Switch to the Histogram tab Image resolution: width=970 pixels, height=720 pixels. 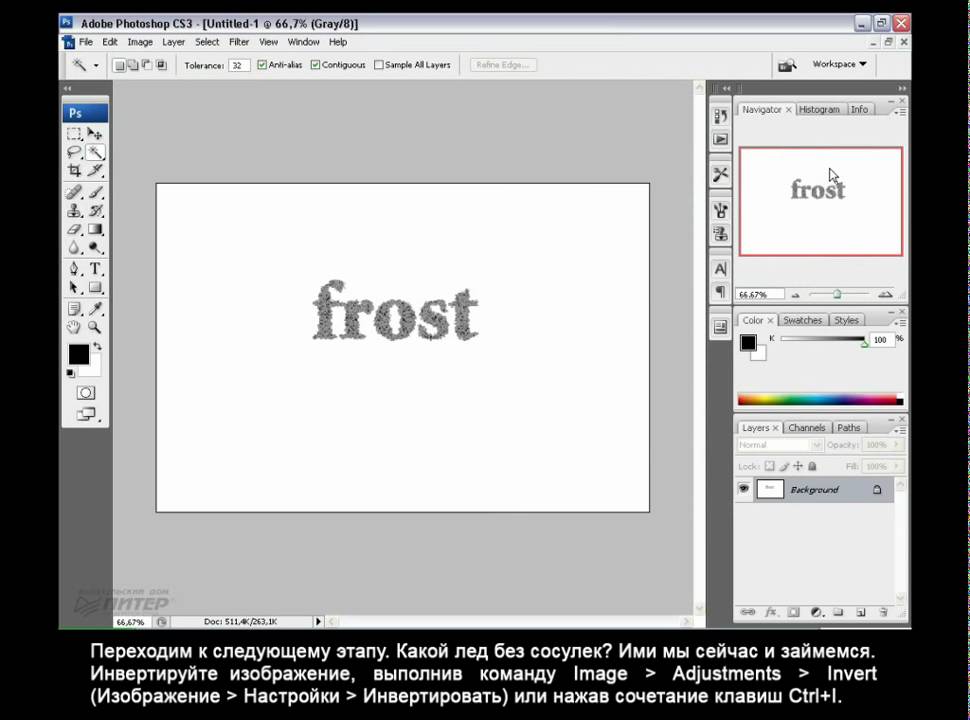(x=819, y=109)
